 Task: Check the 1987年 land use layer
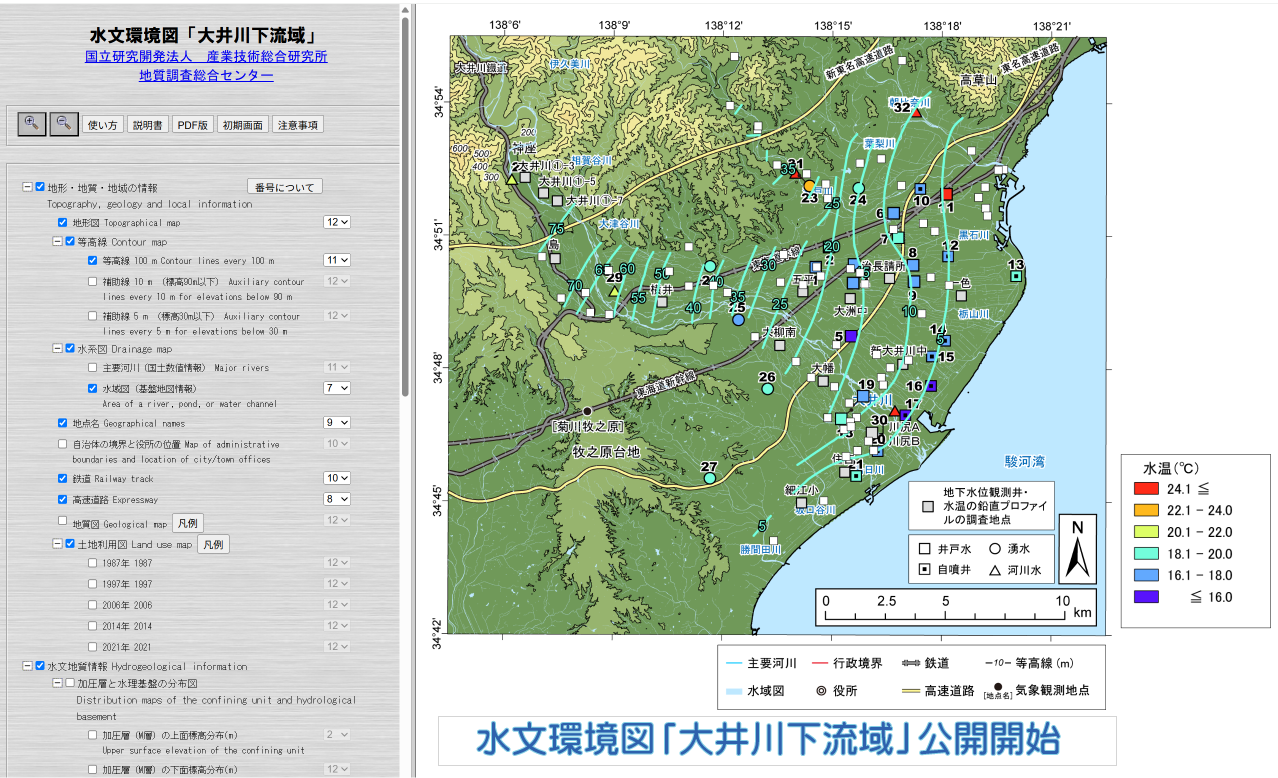click(x=94, y=563)
